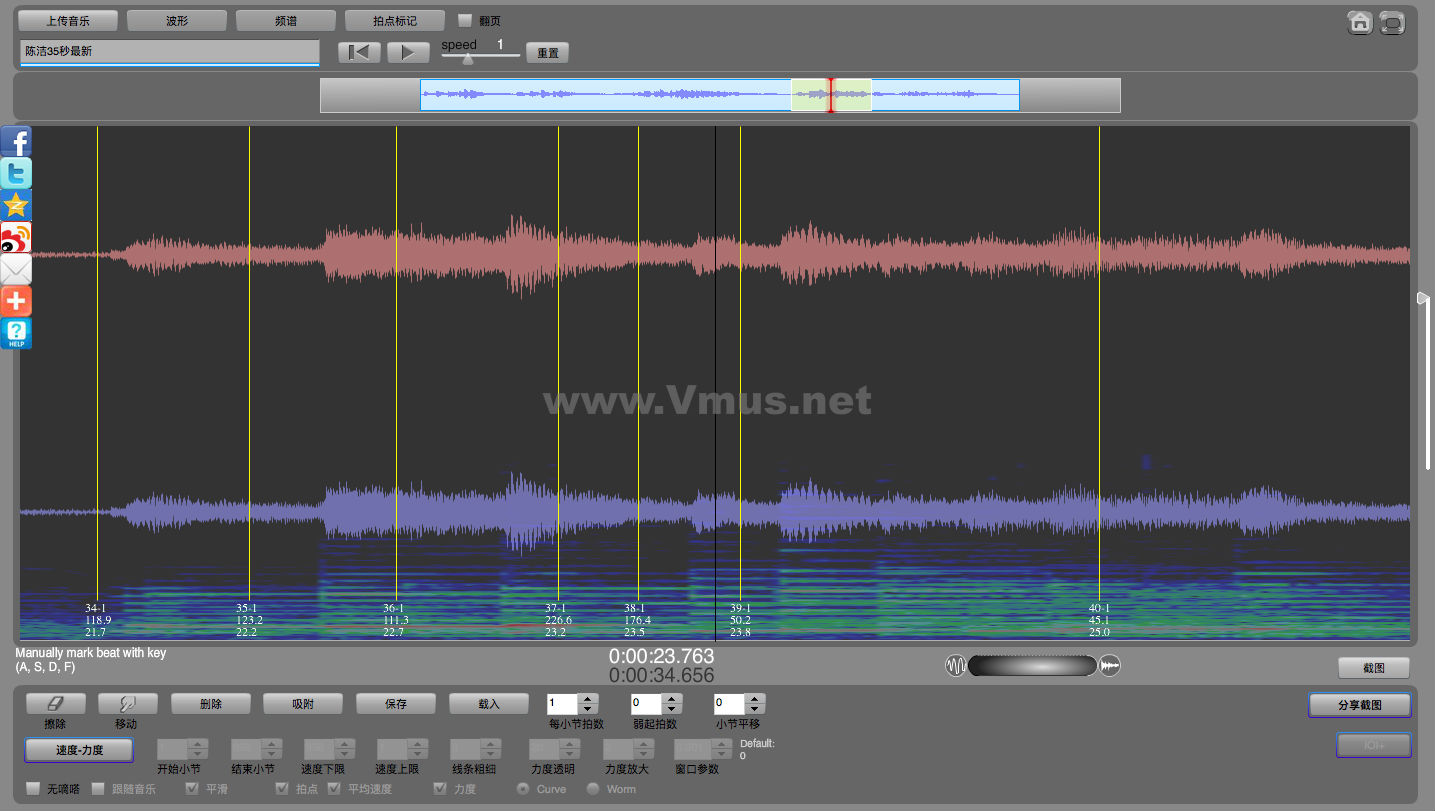
Task: Select the eraser (擦除) tool
Action: tap(56, 704)
